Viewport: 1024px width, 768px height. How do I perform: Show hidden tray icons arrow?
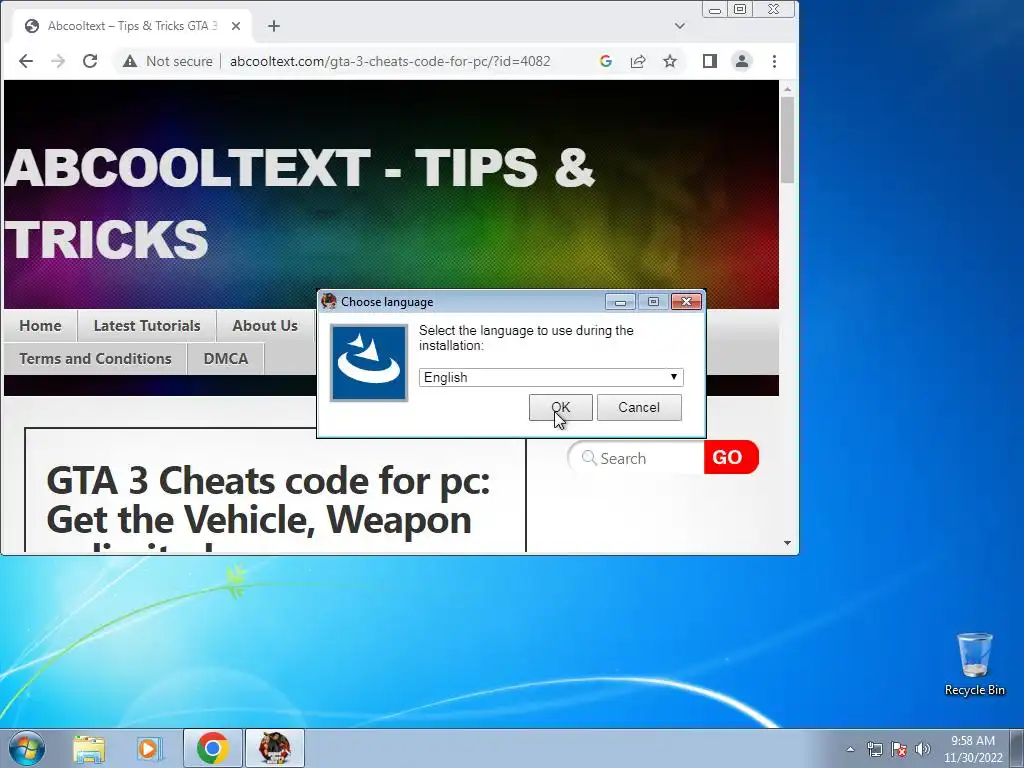850,749
